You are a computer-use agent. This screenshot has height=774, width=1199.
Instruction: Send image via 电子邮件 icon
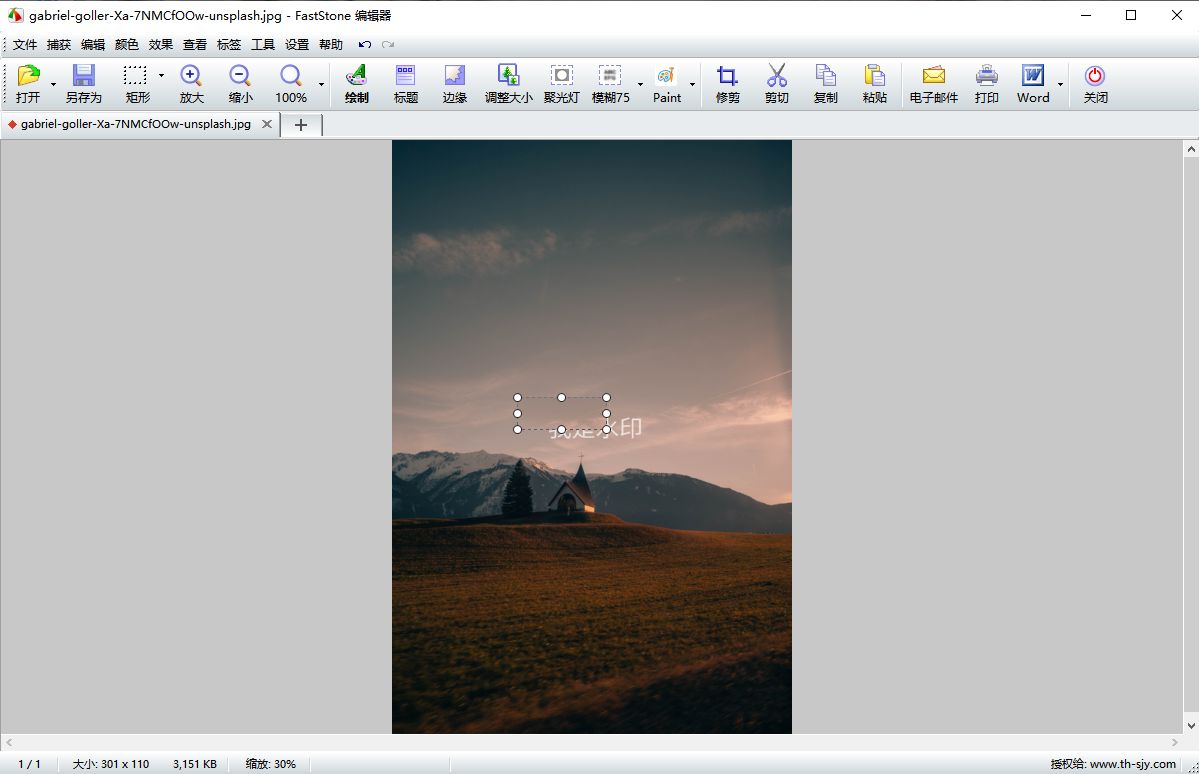[933, 84]
